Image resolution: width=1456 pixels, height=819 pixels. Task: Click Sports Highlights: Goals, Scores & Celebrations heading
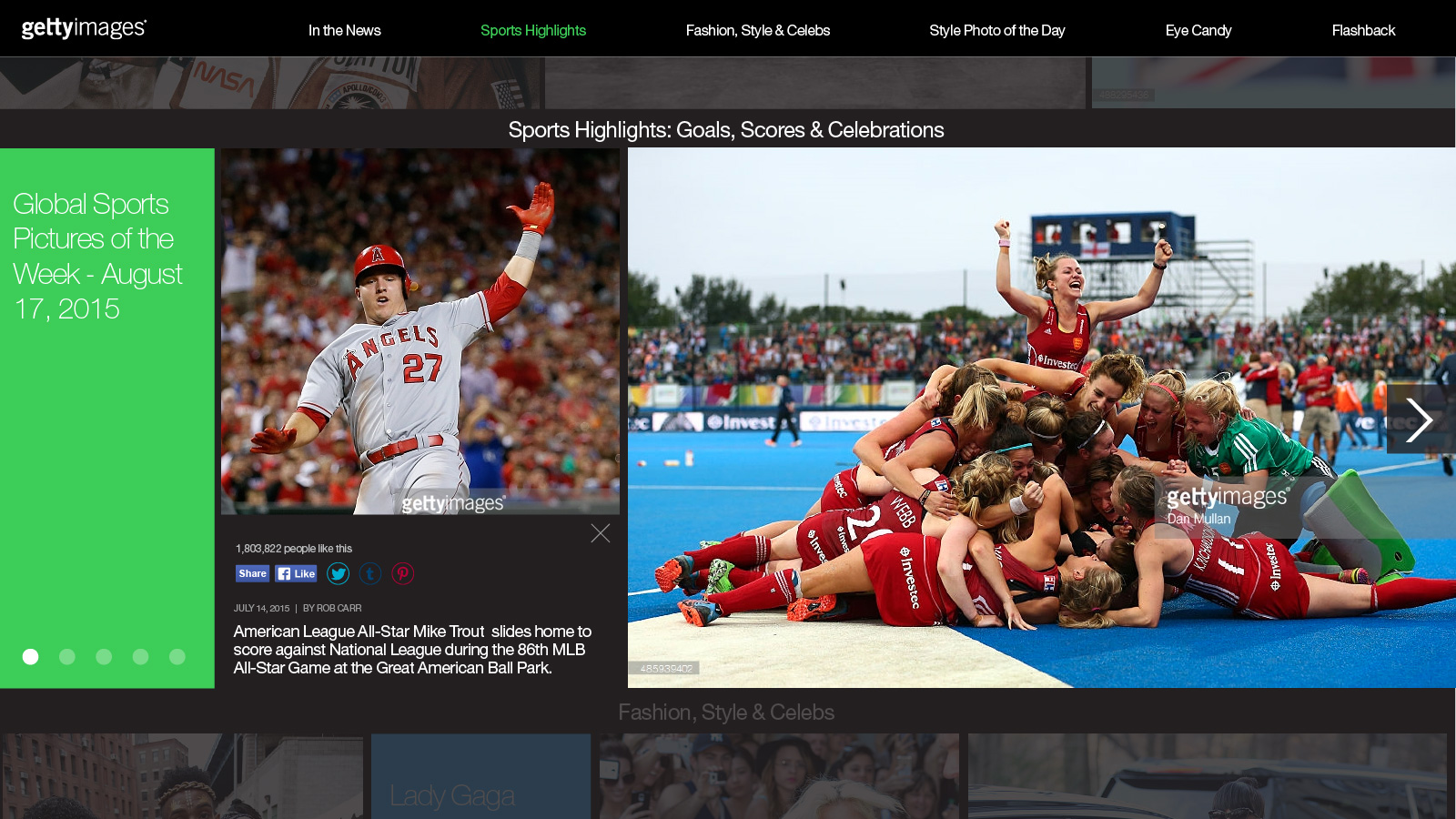(x=726, y=130)
